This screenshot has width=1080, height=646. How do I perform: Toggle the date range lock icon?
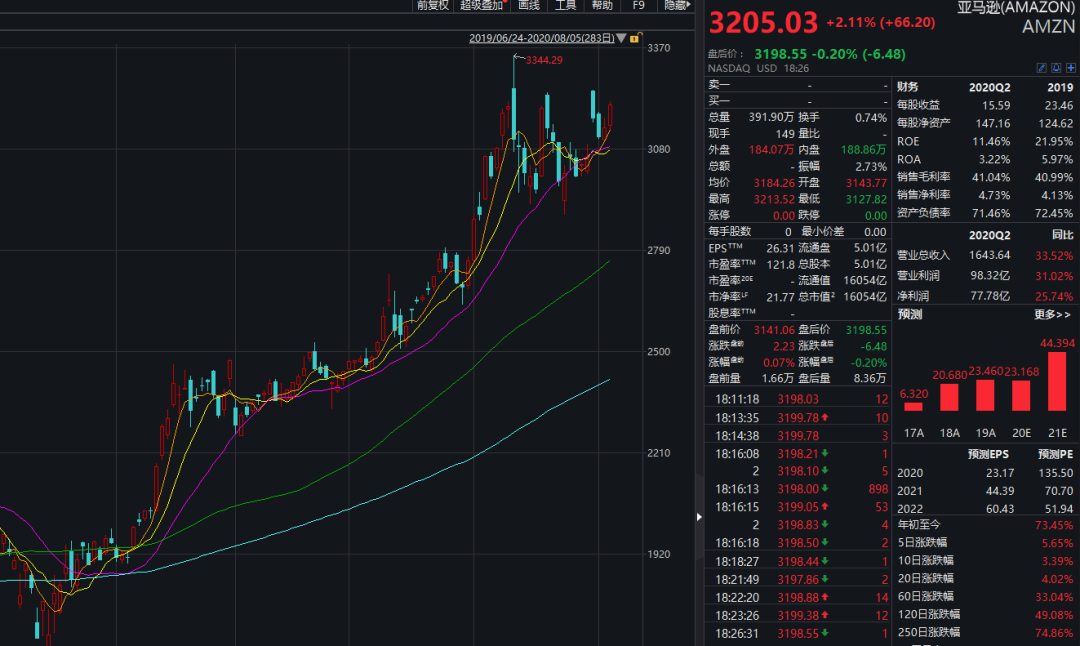click(x=635, y=38)
